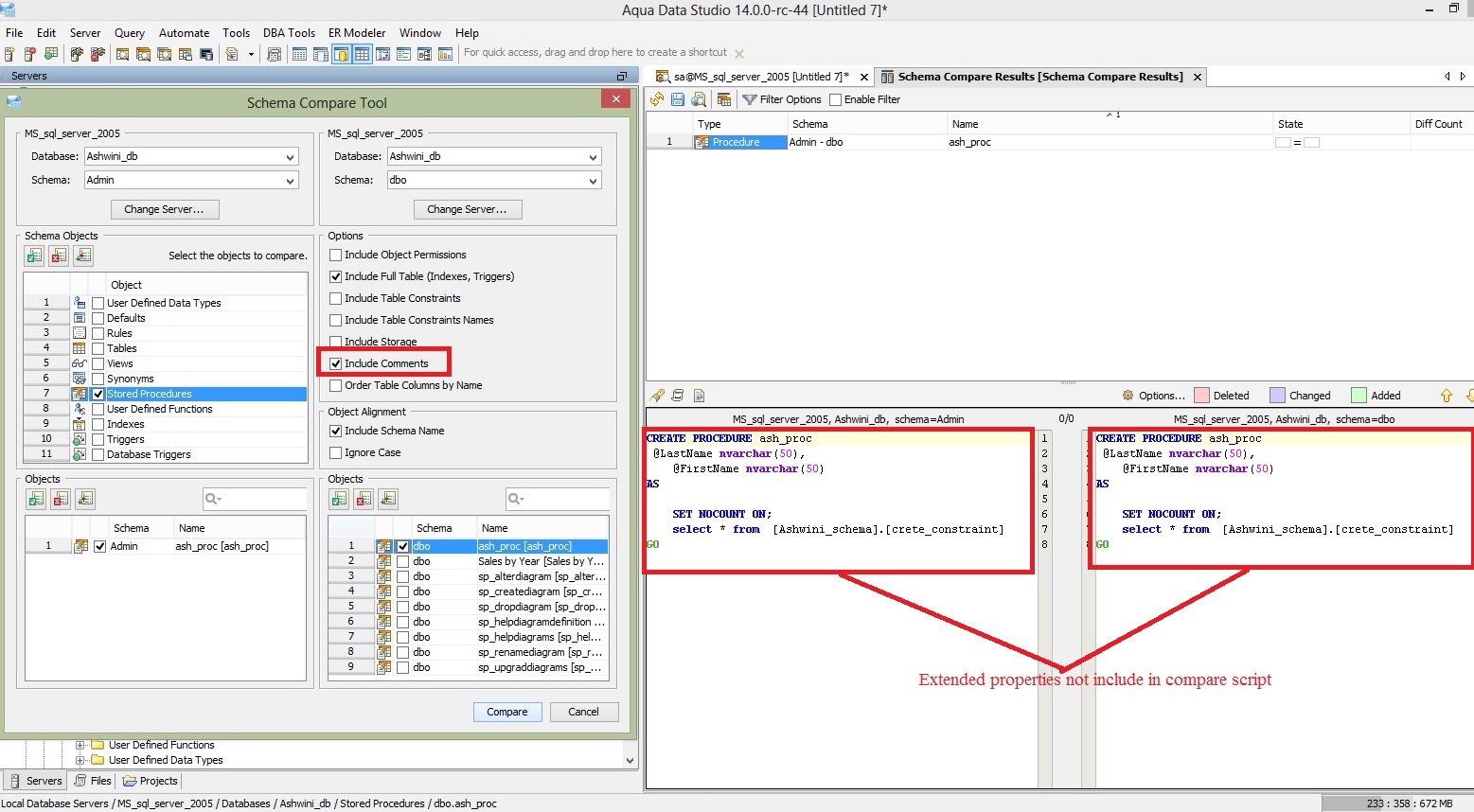
Task: Switch to the Files bottom tab
Action: pyautogui.click(x=93, y=781)
